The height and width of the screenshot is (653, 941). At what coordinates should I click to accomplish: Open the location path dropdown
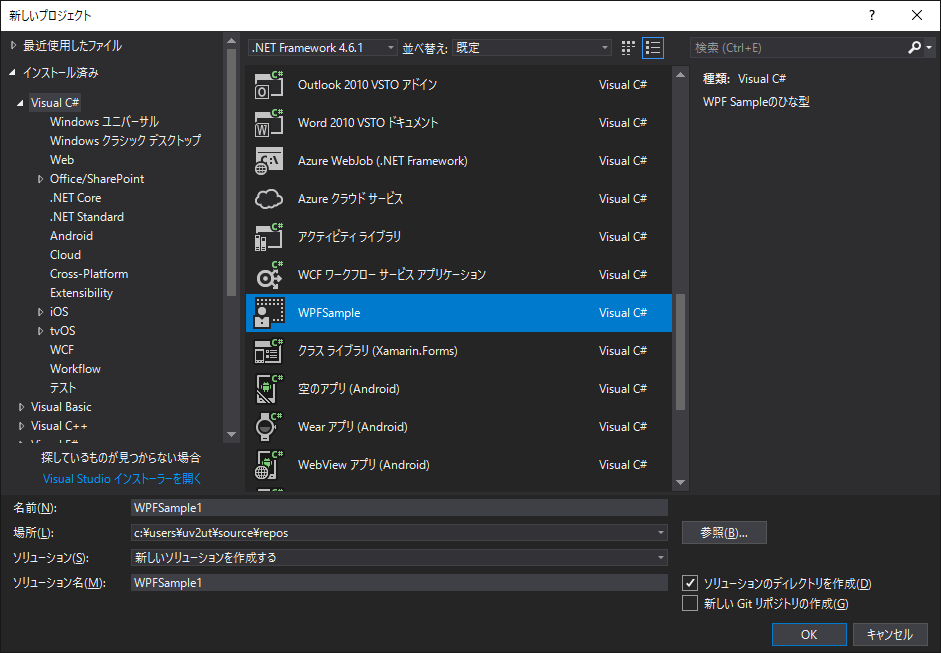pyautogui.click(x=661, y=532)
